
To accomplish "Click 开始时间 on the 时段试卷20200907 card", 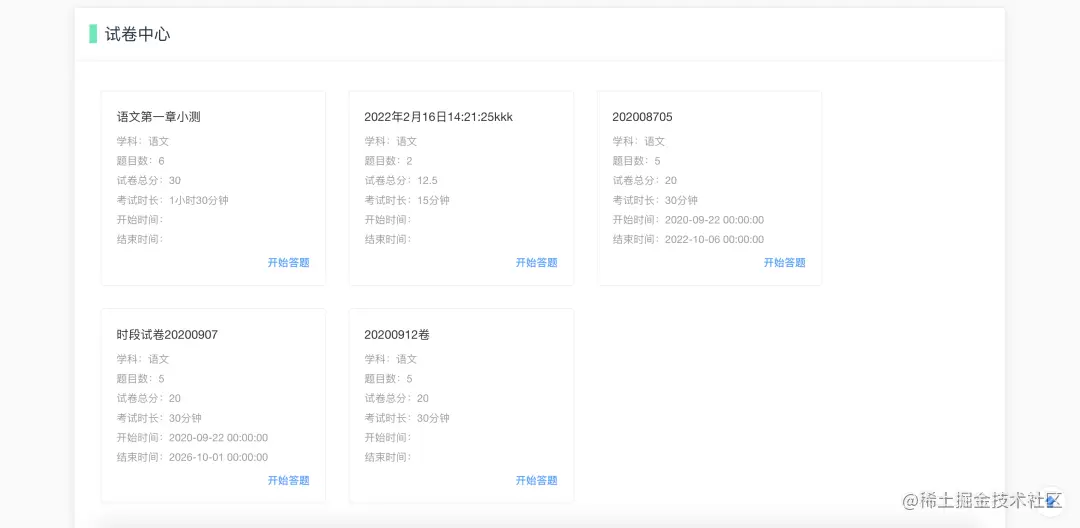I will tap(192, 438).
